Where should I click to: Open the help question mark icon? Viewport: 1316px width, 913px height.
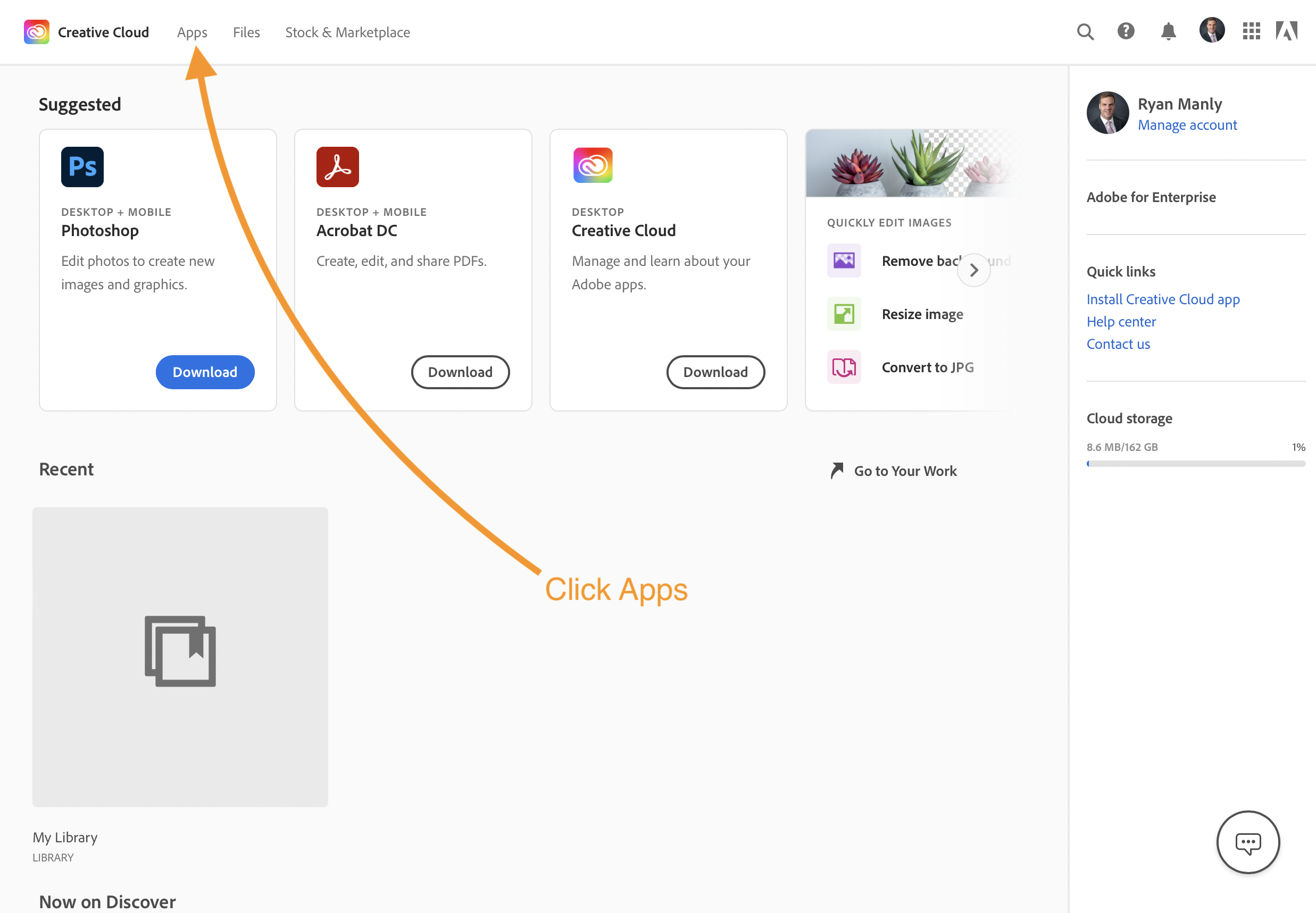[1126, 31]
